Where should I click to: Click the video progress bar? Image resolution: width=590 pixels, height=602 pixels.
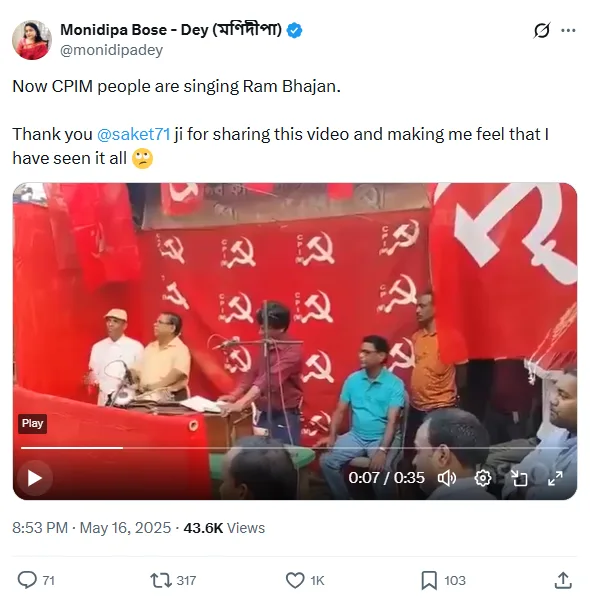pos(295,448)
